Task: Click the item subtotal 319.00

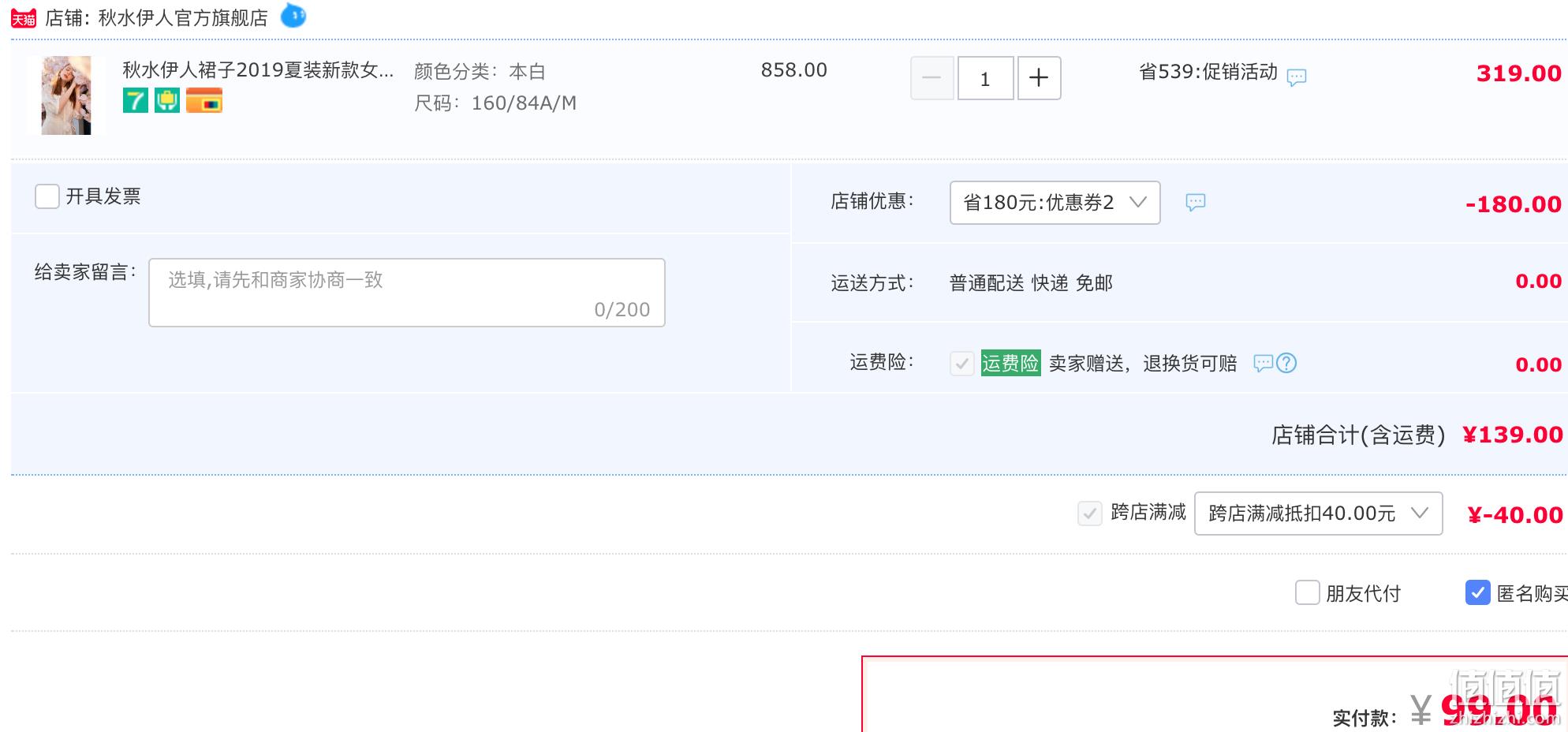Action: pos(1519,73)
